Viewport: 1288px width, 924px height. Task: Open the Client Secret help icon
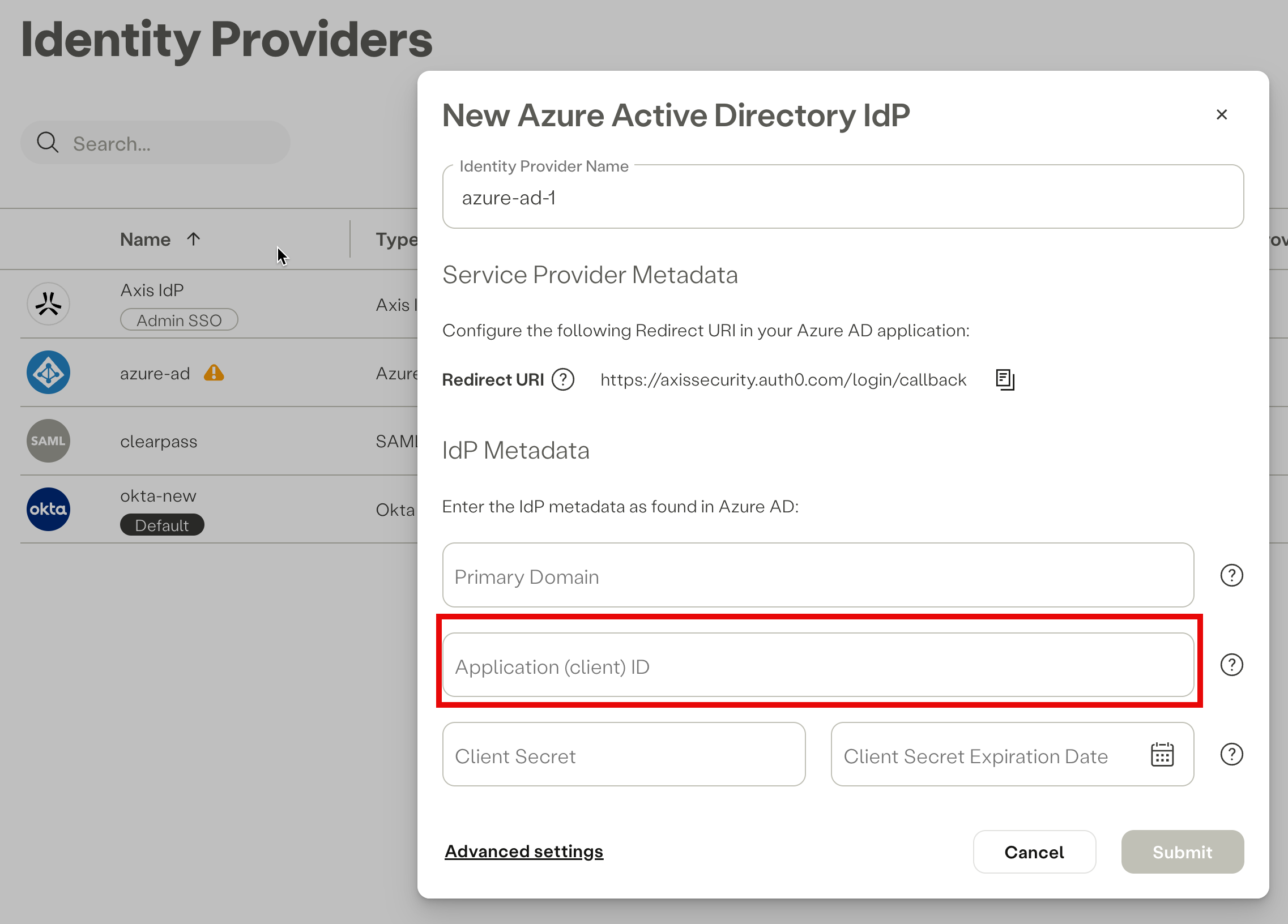1231,754
